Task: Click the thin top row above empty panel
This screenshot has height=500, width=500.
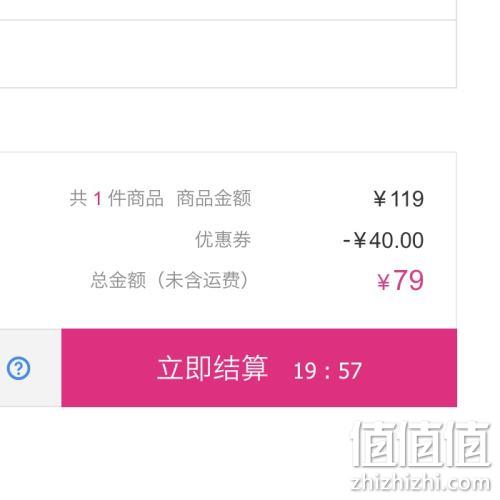Action: [228, 10]
